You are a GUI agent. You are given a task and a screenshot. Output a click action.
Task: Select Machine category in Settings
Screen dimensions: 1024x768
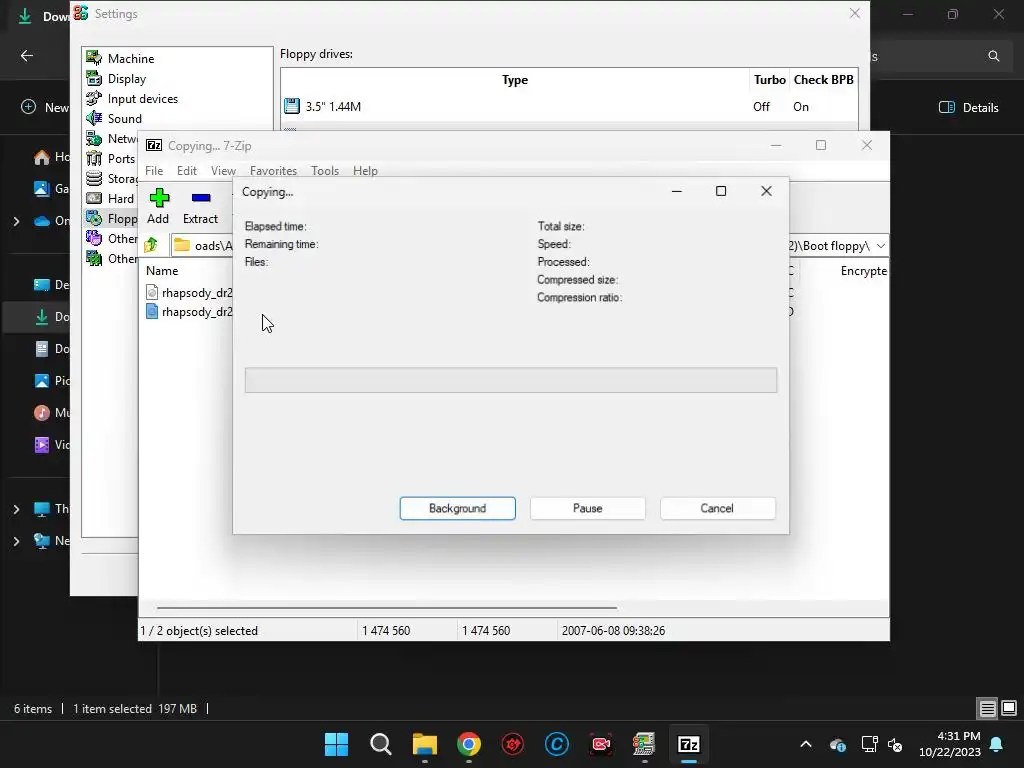pyautogui.click(x=121, y=59)
